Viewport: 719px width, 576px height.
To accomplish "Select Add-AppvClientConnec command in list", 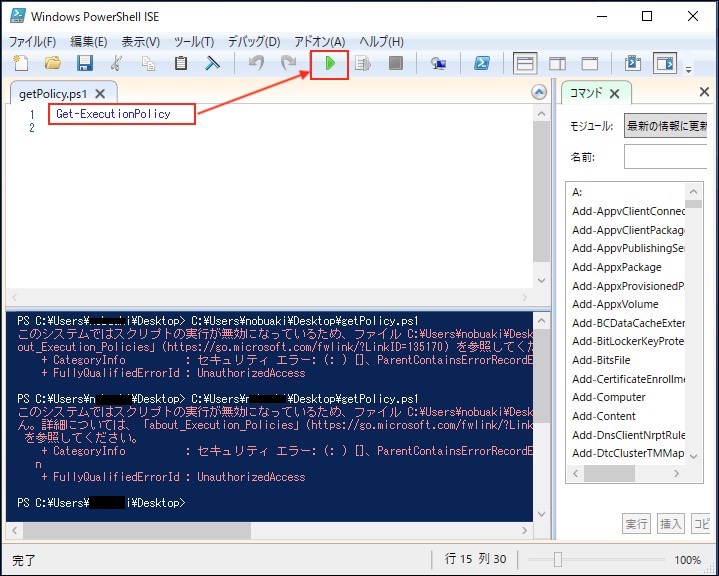I will (628, 211).
